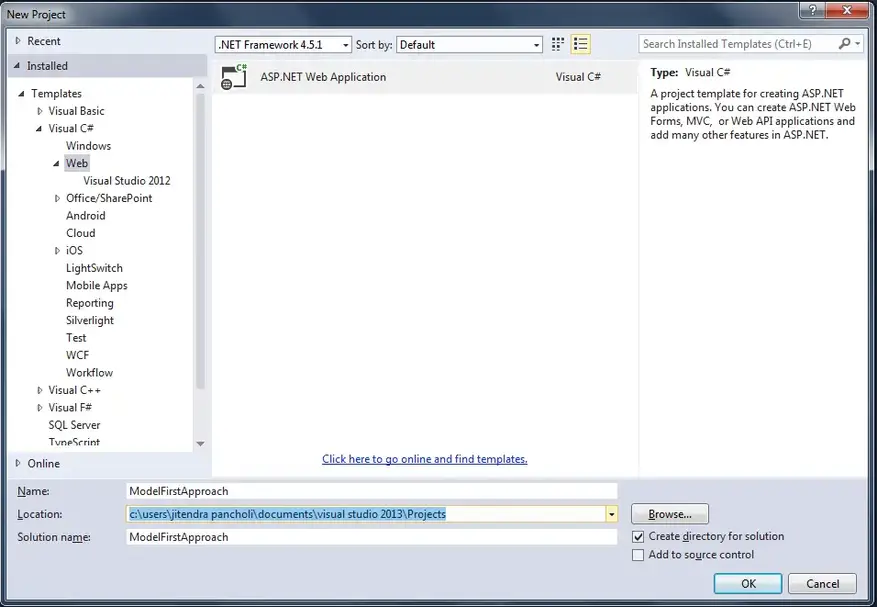Expand the Online section
This screenshot has height=607, width=877.
tap(18, 463)
